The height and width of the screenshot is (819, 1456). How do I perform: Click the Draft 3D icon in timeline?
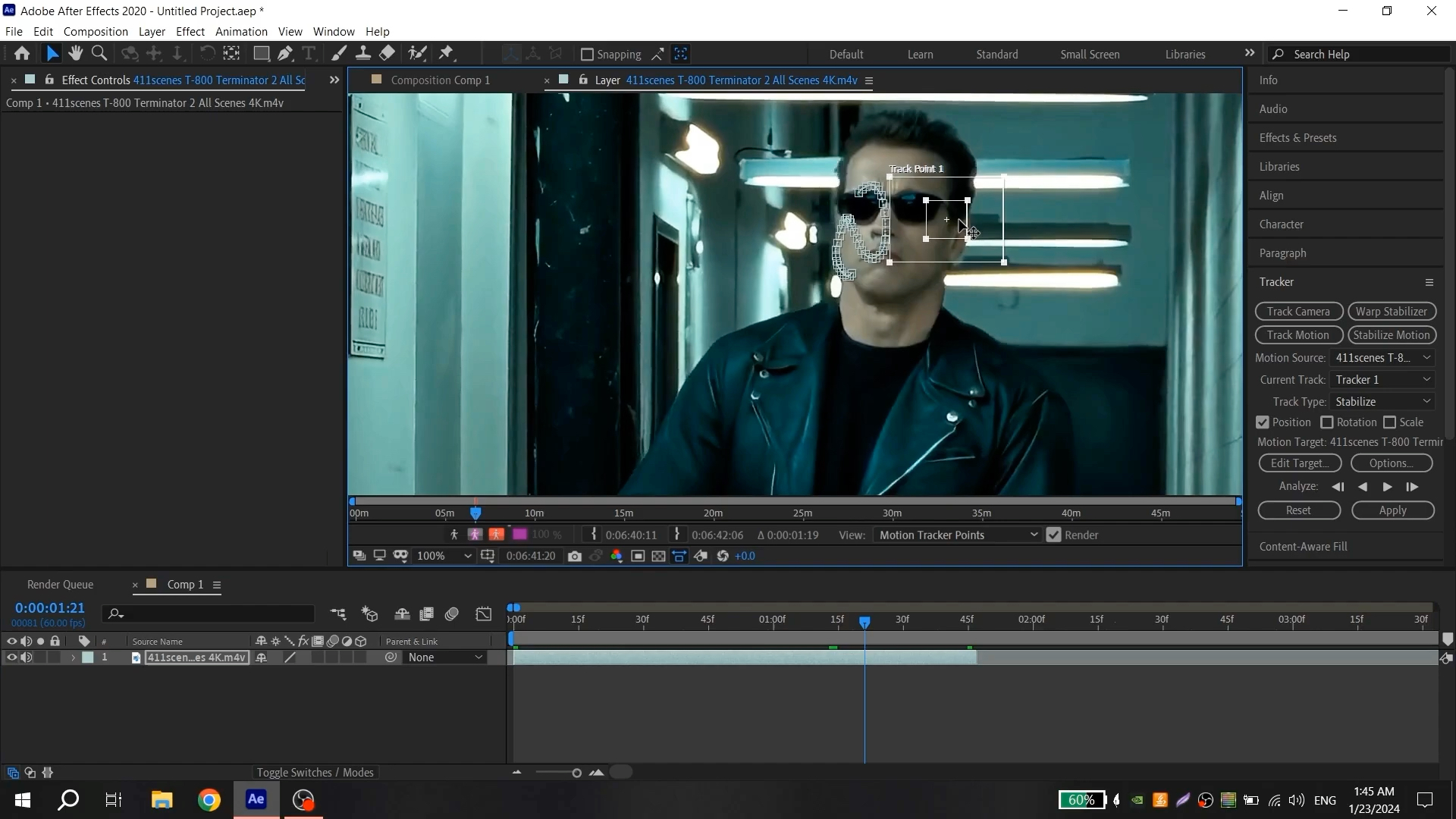[x=369, y=614]
